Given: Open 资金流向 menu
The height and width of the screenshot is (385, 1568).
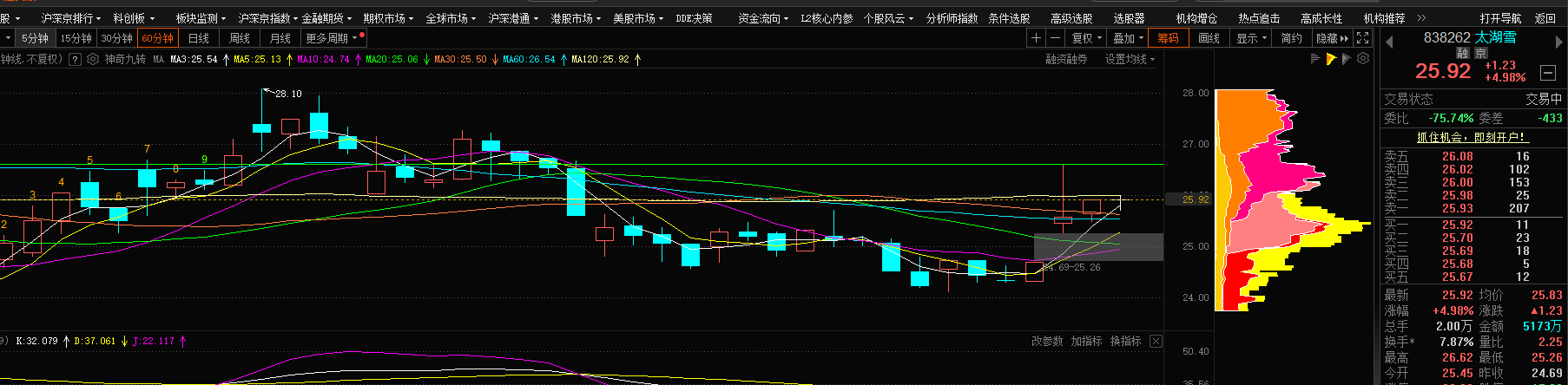Looking at the screenshot, I should tap(764, 17).
